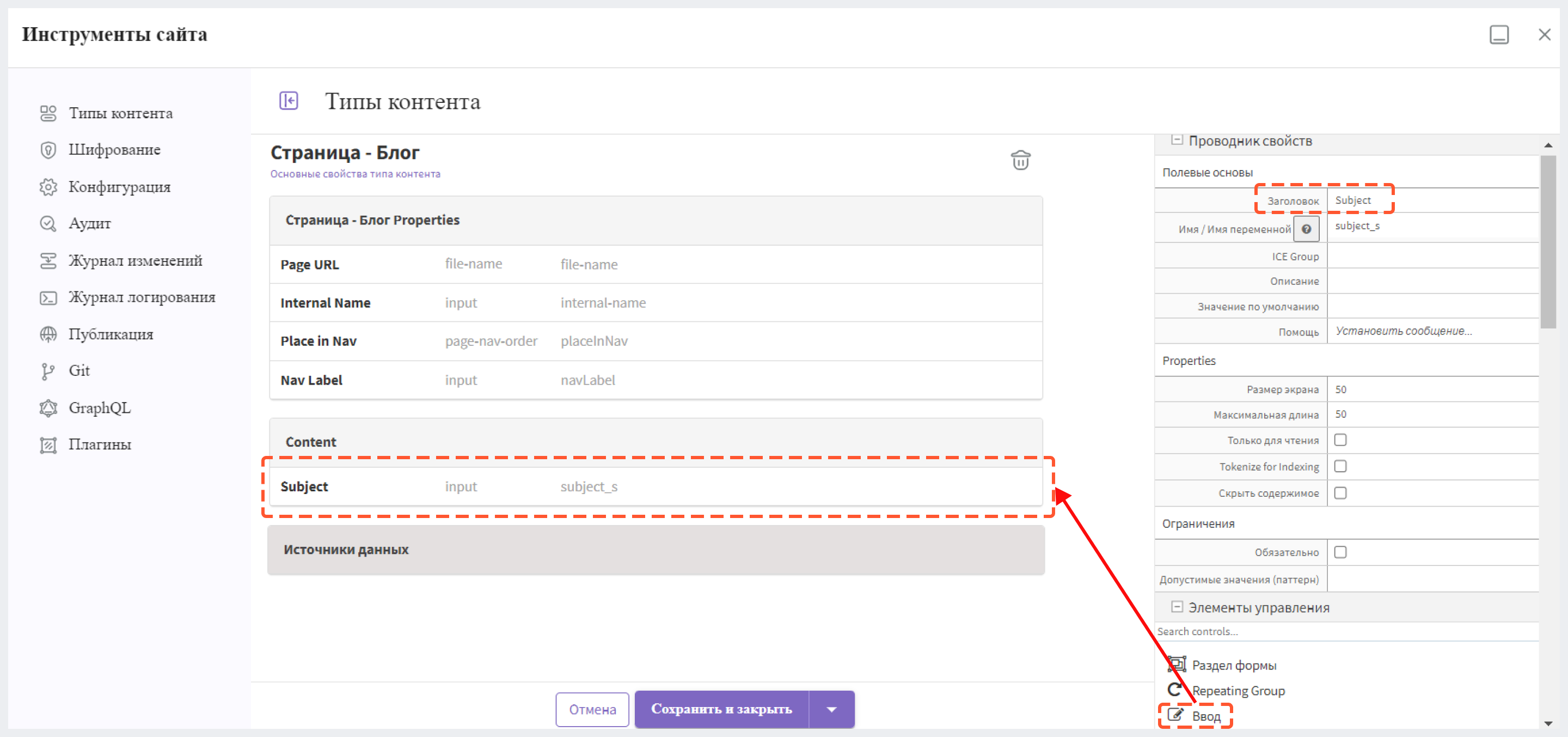The height and width of the screenshot is (737, 1568).
Task: Click the Content section header
Action: click(656, 442)
